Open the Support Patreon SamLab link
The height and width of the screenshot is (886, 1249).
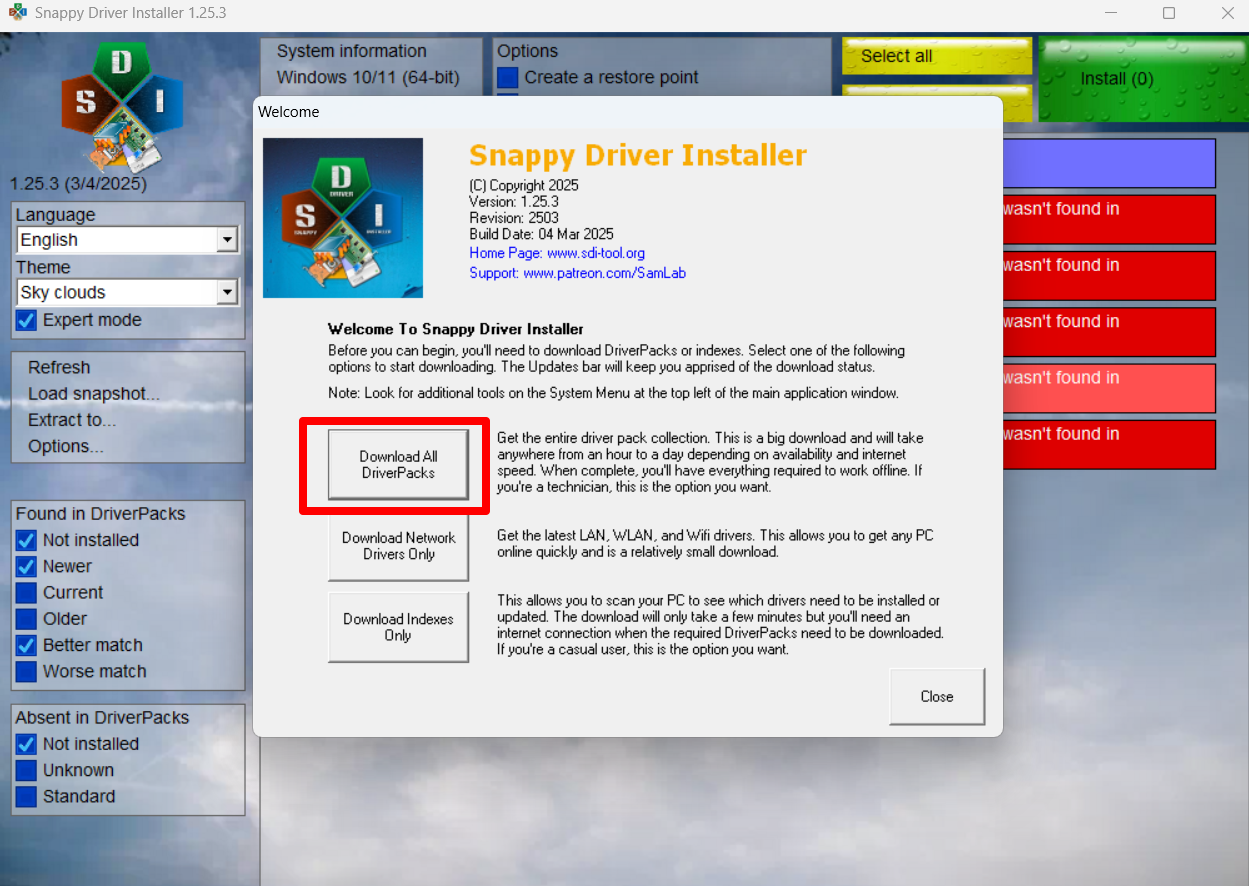click(x=577, y=273)
